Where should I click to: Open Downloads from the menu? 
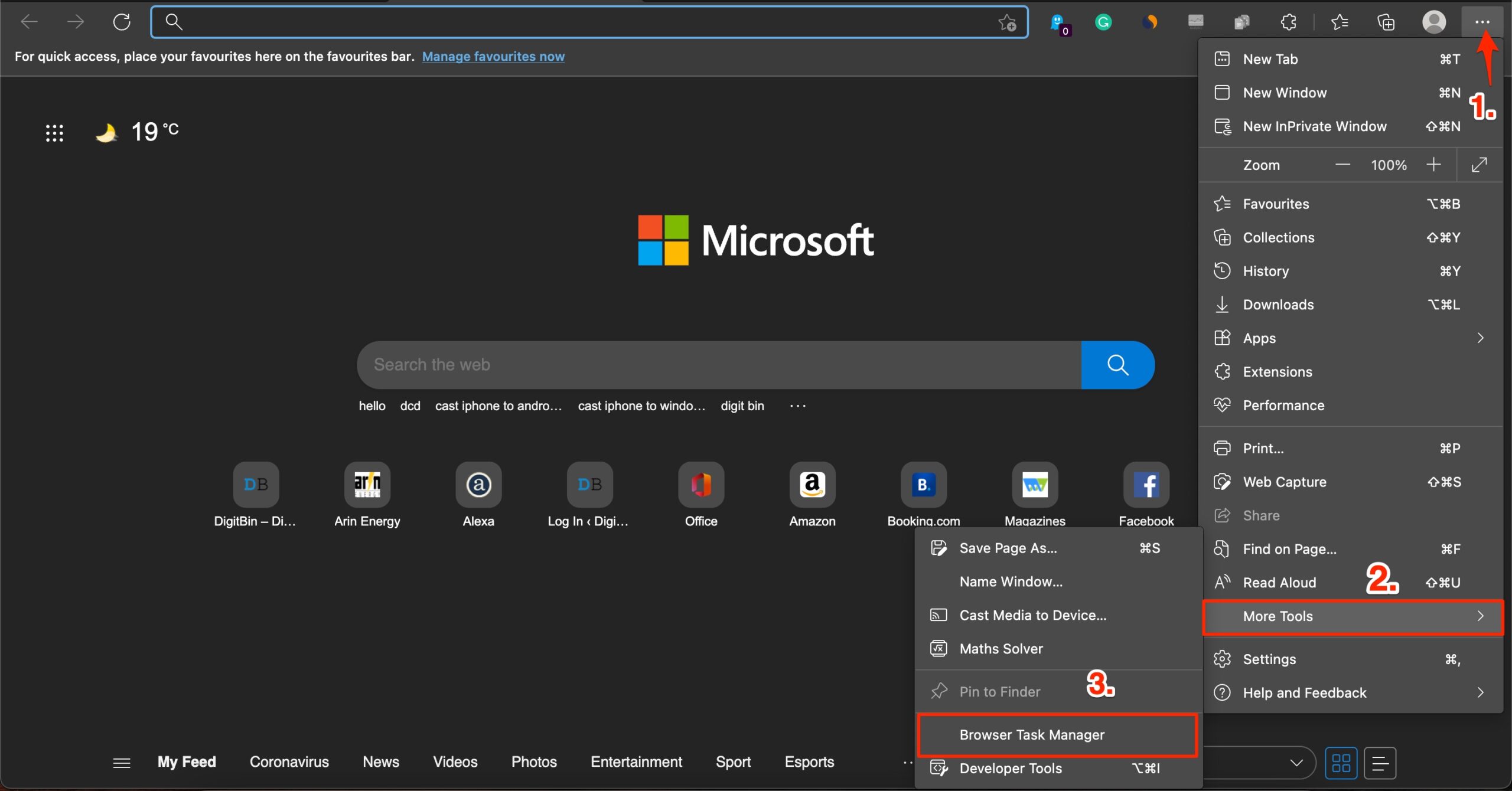tap(1351, 305)
